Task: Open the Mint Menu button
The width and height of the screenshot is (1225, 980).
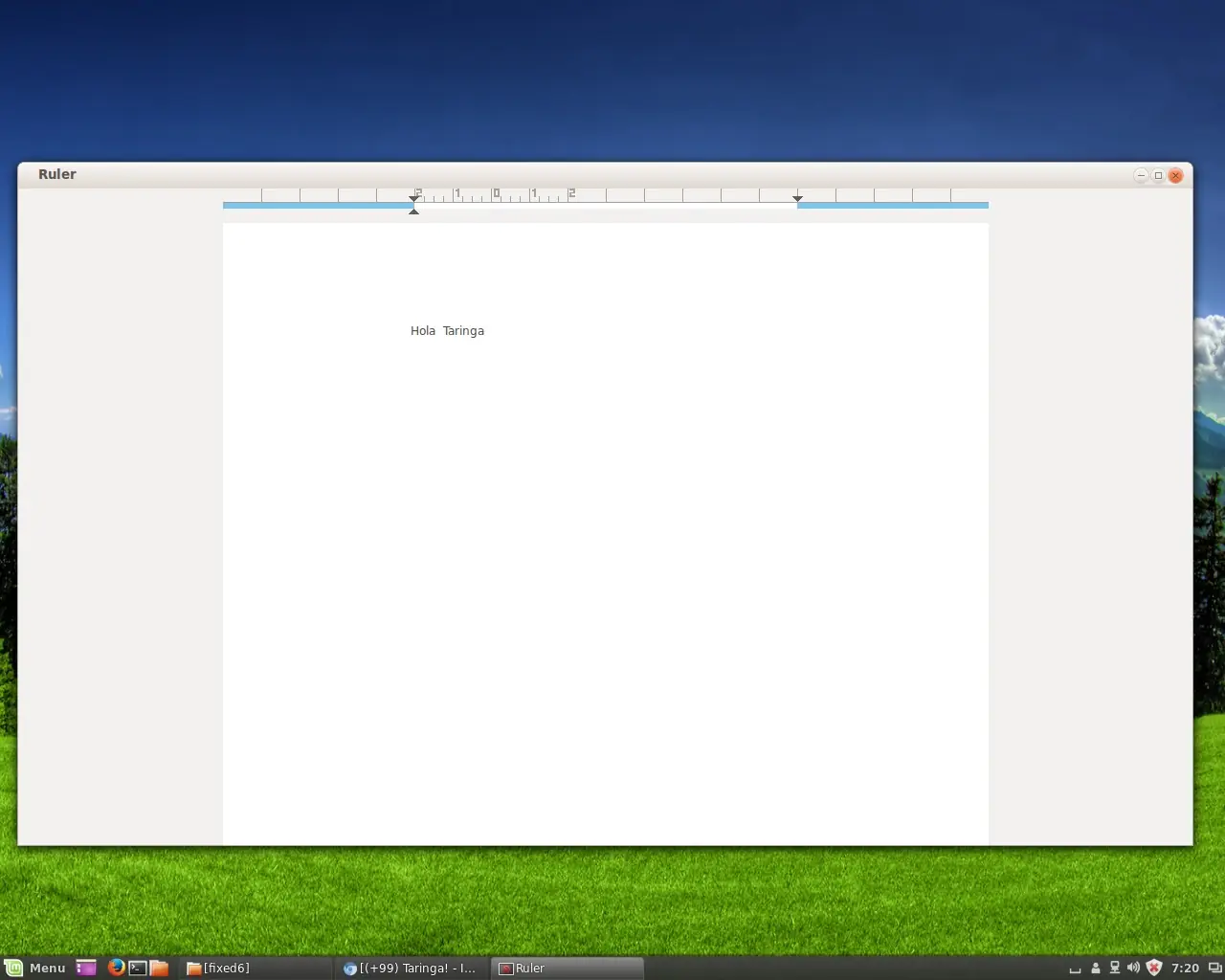Action: click(35, 968)
